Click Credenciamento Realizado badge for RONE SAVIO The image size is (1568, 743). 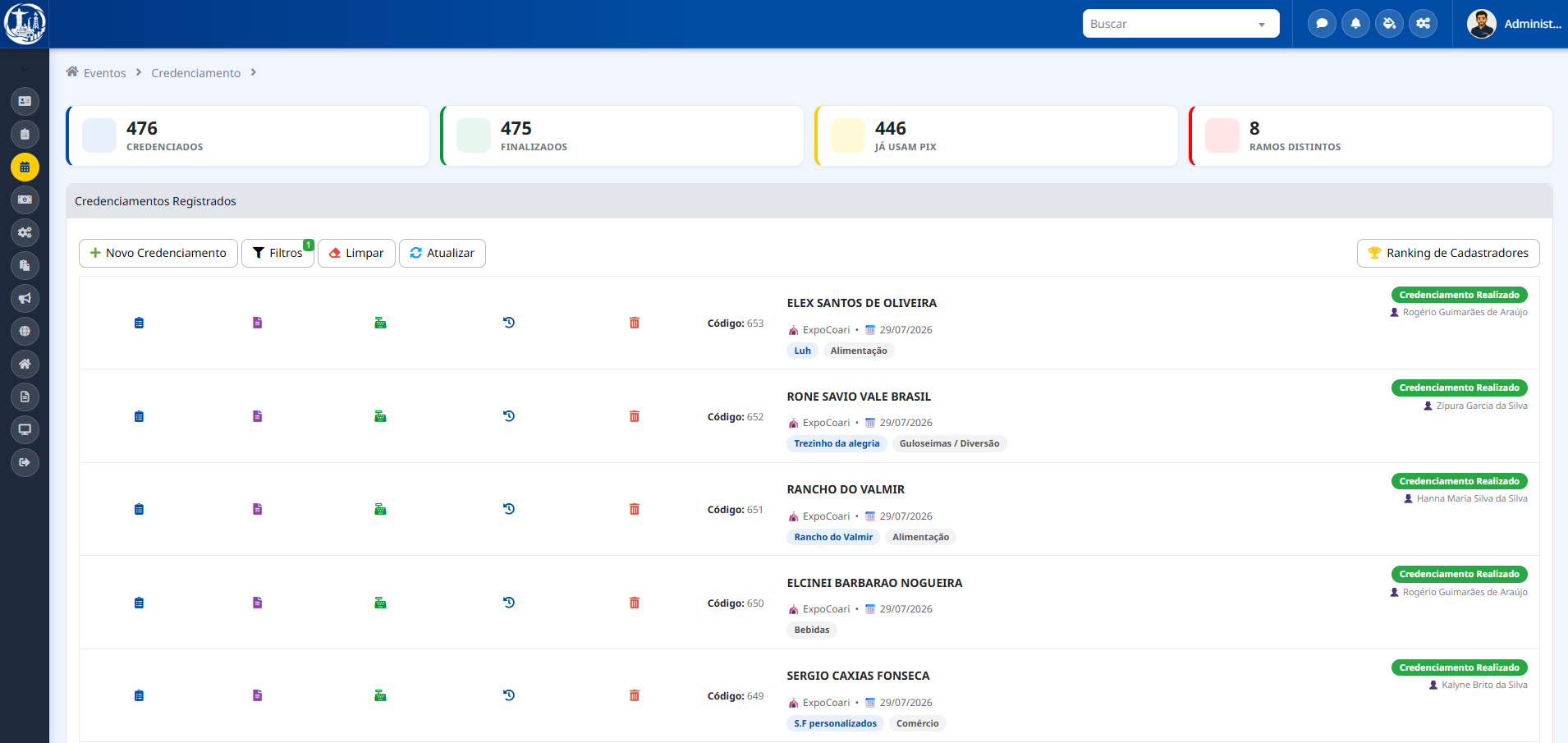click(x=1459, y=388)
